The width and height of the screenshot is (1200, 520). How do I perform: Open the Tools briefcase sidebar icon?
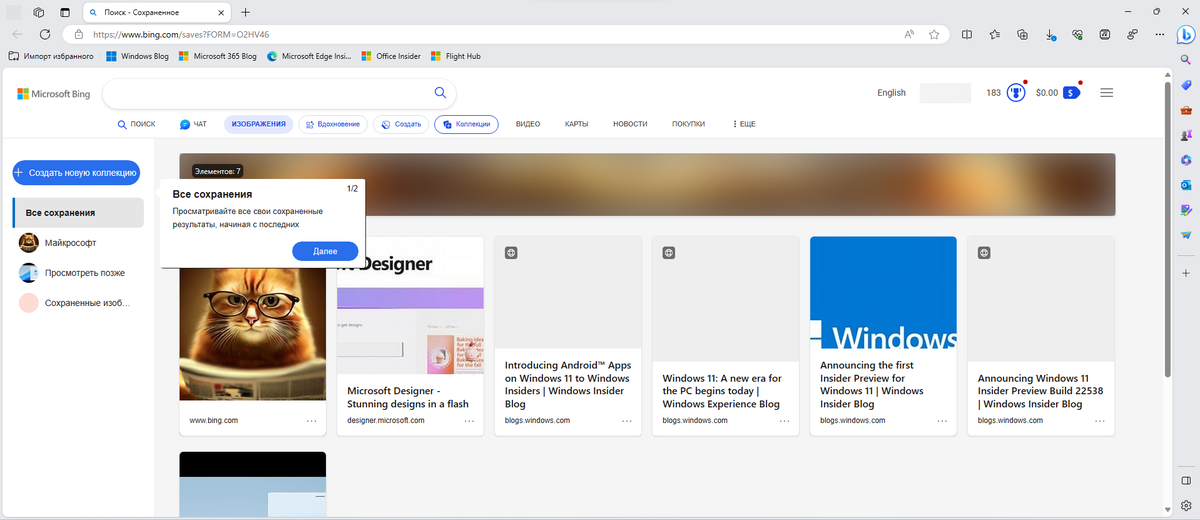(1186, 109)
